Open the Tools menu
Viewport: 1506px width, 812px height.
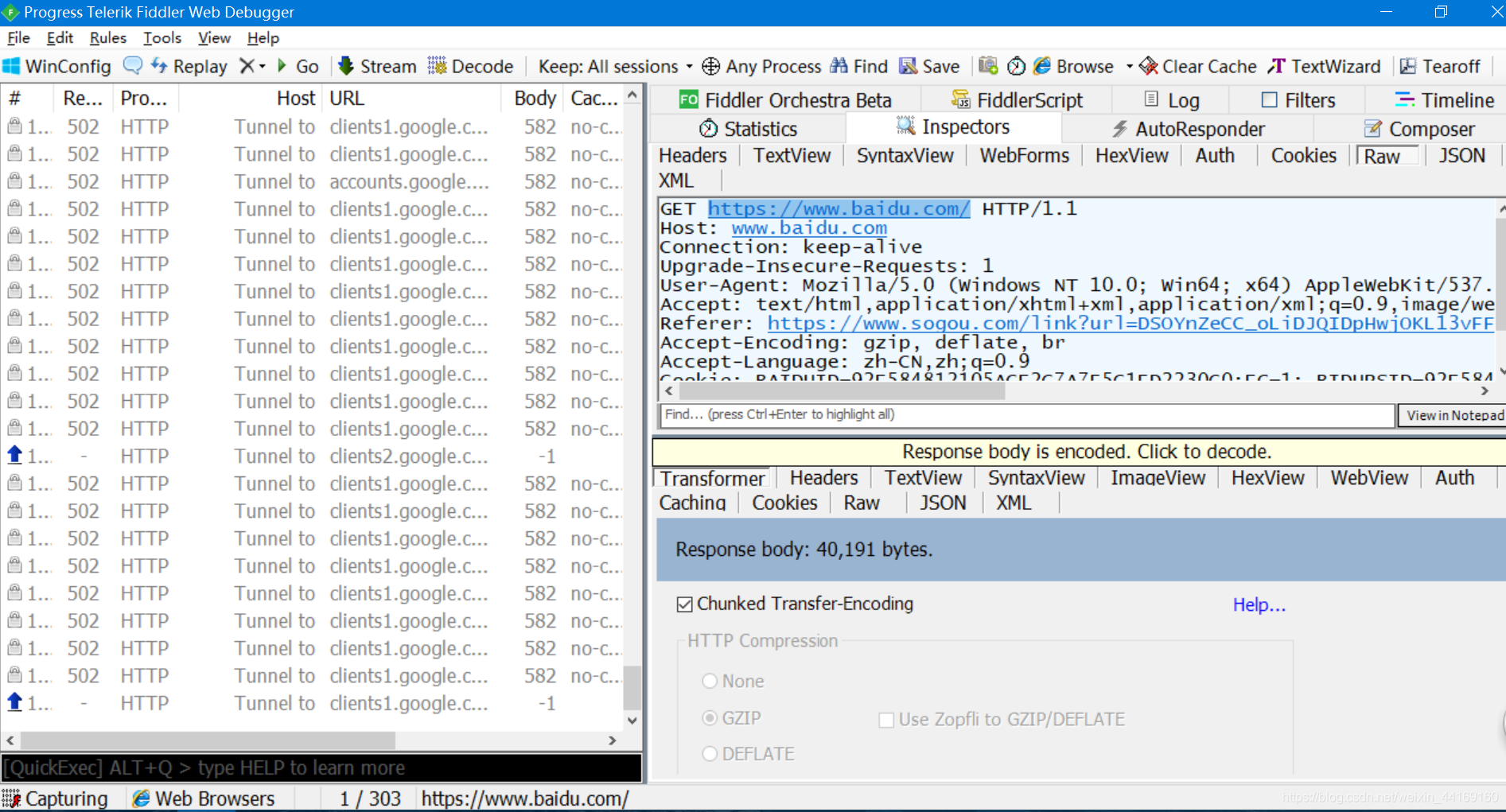[162, 38]
